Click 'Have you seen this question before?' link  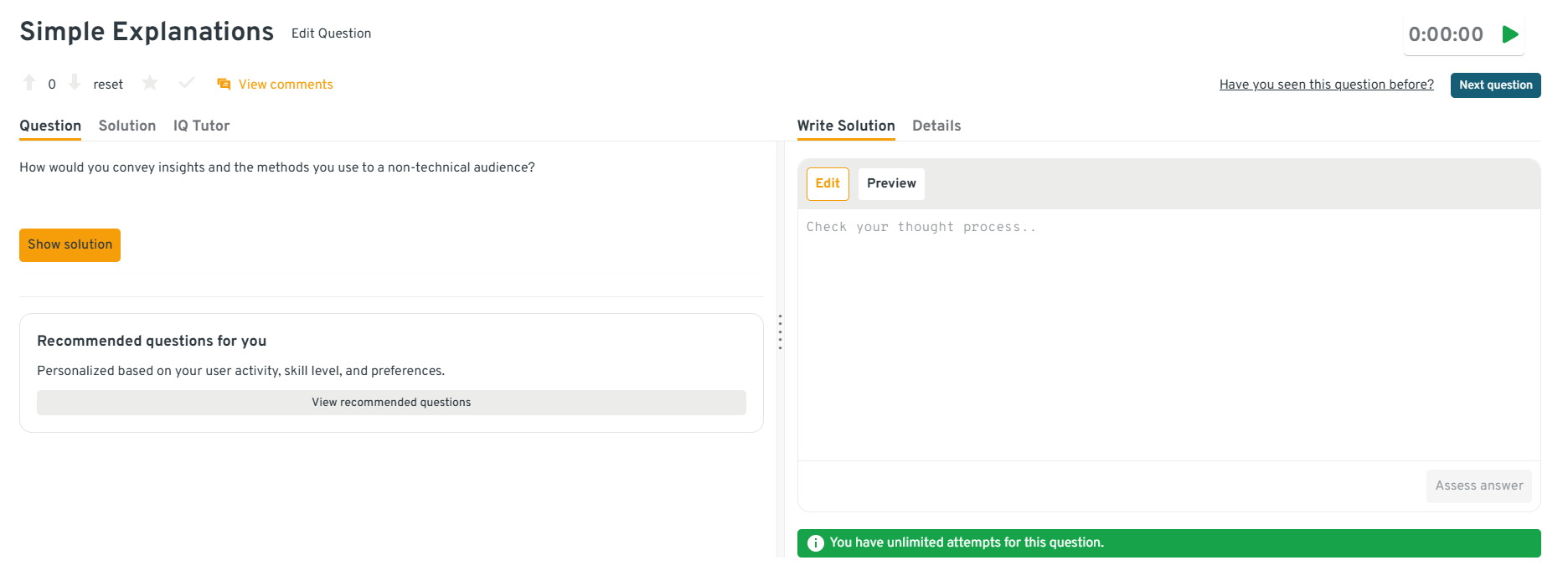pyautogui.click(x=1326, y=85)
